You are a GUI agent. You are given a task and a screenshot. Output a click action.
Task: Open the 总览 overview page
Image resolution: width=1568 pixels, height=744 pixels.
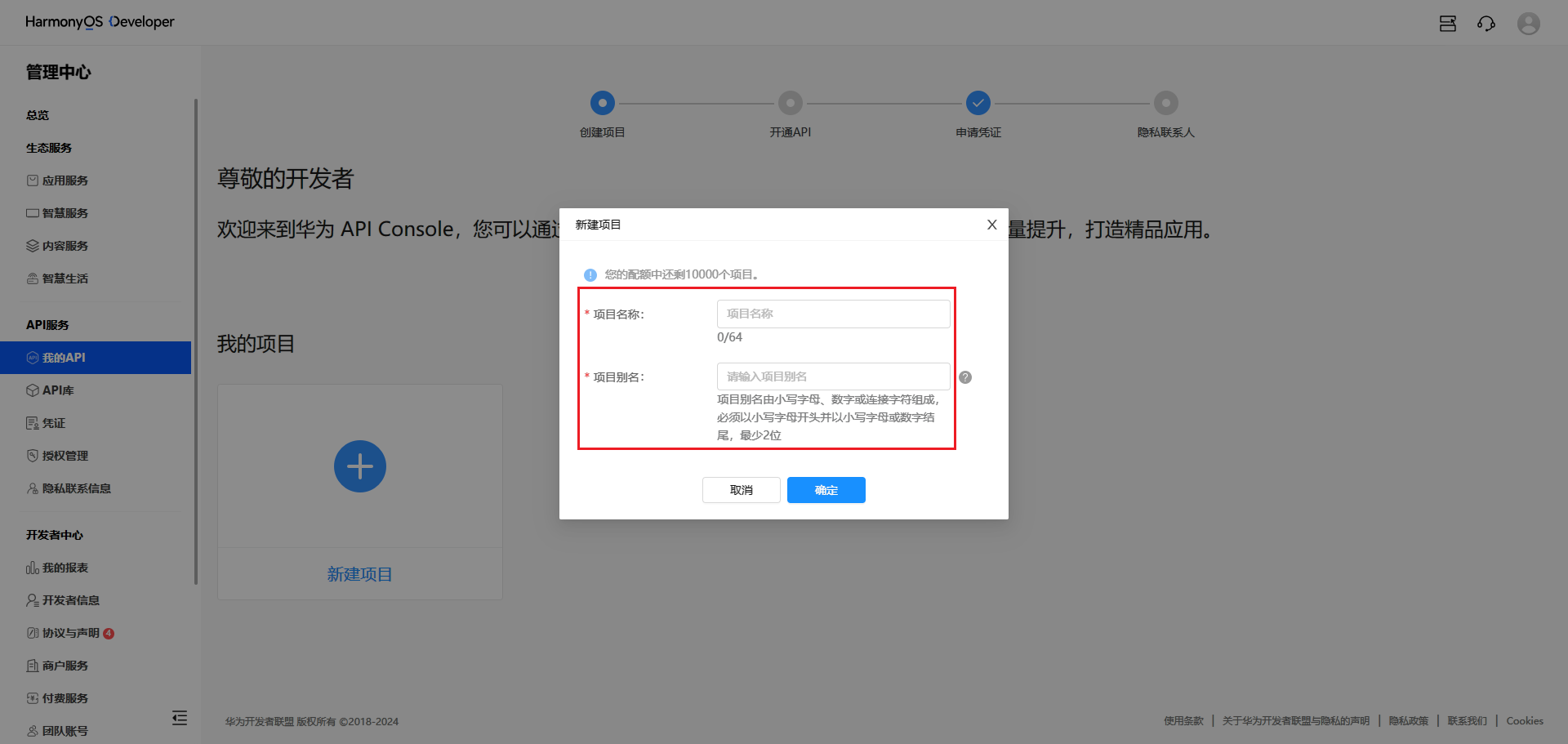pyautogui.click(x=37, y=114)
